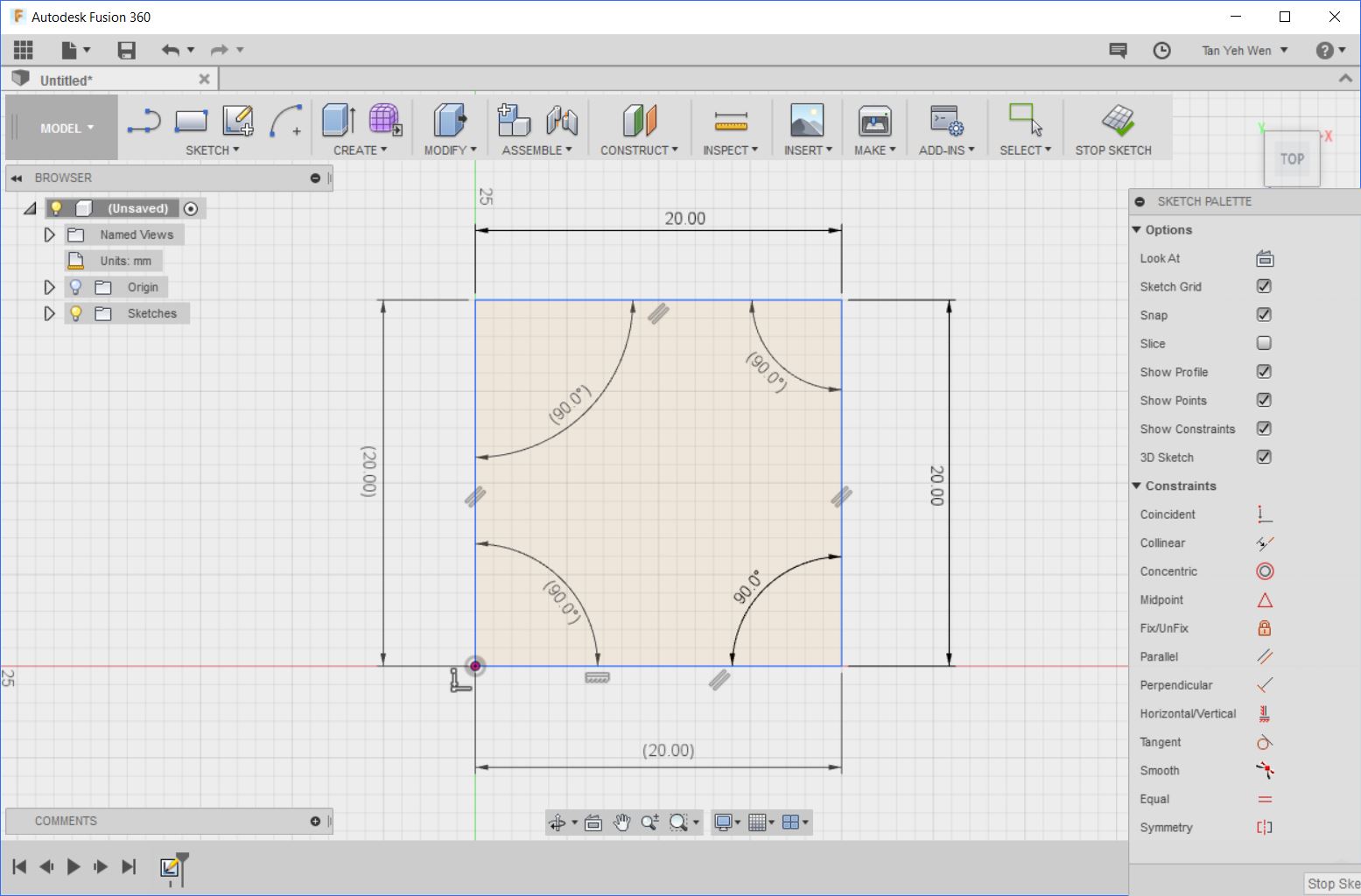This screenshot has width=1361, height=896.
Task: Open the Tan Yeh Wen account dropdown
Action: point(1245,51)
